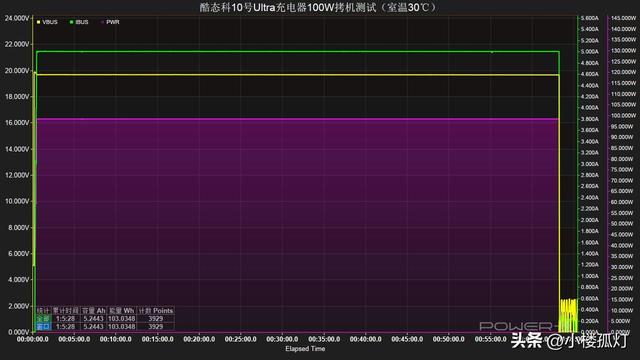Select the 能量 Wh column header
Screen dimensions: 640x360
[122, 311]
